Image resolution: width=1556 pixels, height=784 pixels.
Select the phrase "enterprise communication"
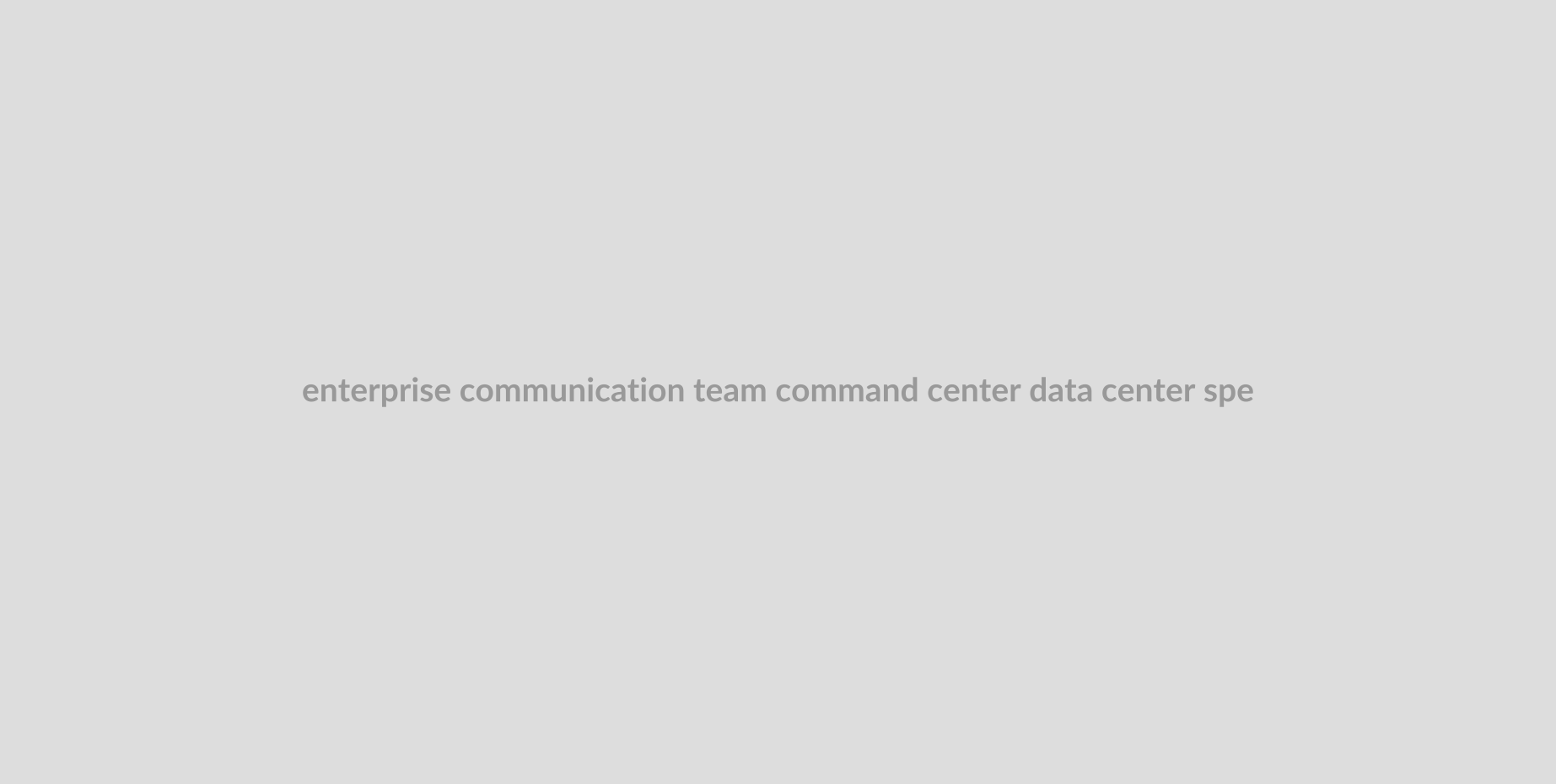click(x=493, y=391)
